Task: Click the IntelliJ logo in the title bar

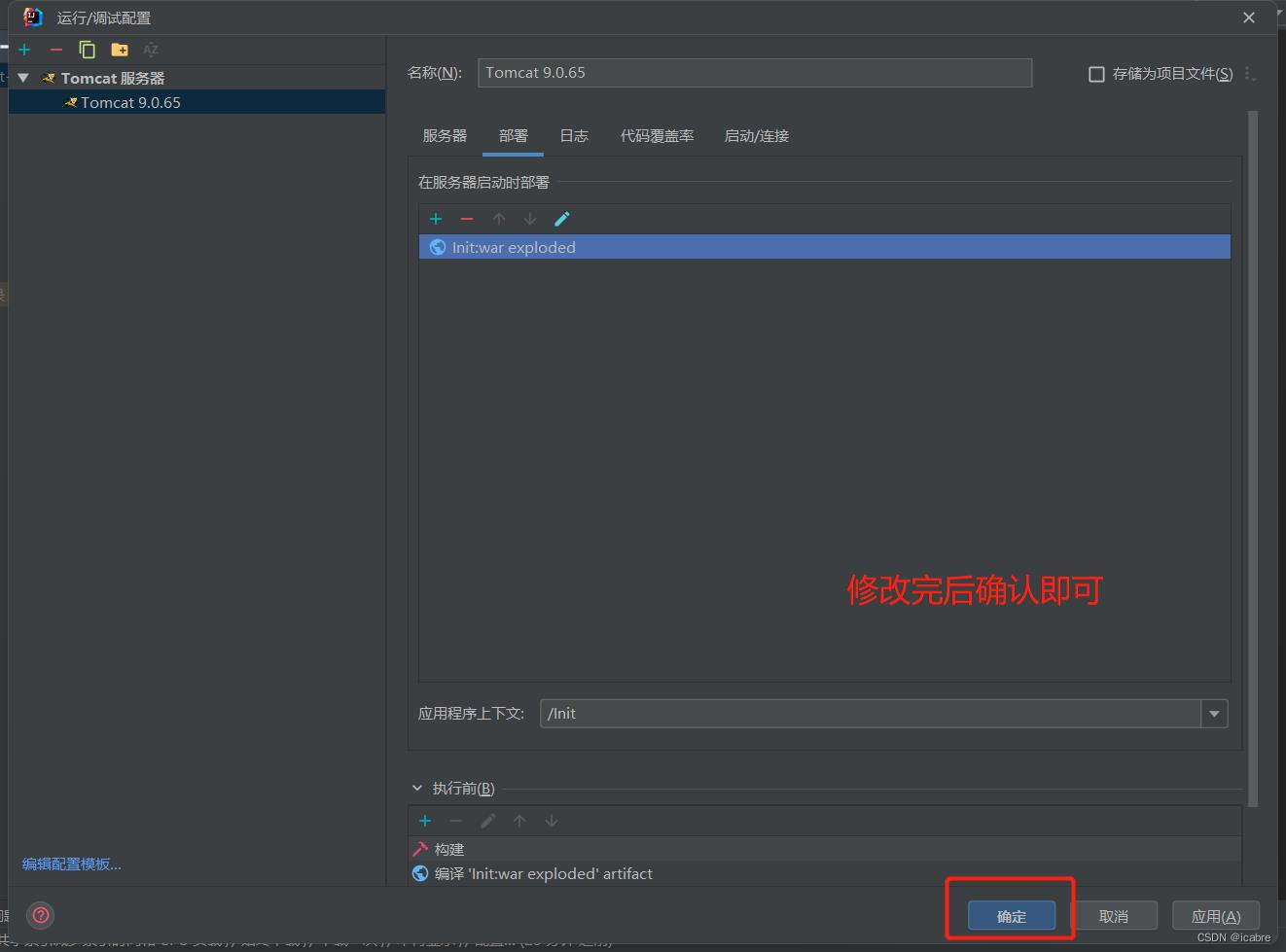Action: pyautogui.click(x=33, y=17)
